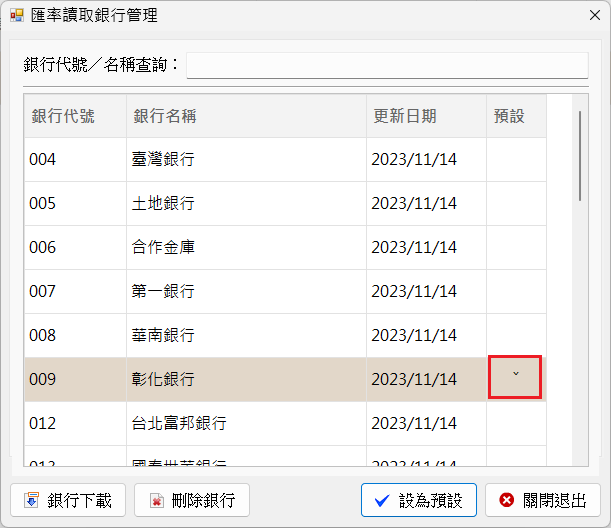
Task: Select bank code 005 cell
Action: point(75,203)
